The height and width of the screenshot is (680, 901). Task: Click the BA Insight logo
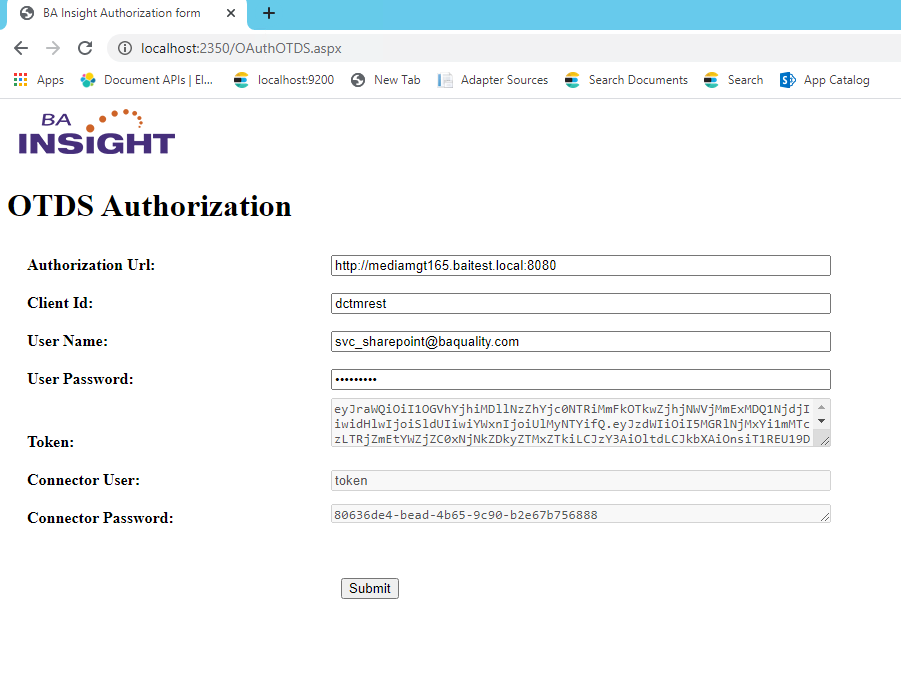click(97, 132)
